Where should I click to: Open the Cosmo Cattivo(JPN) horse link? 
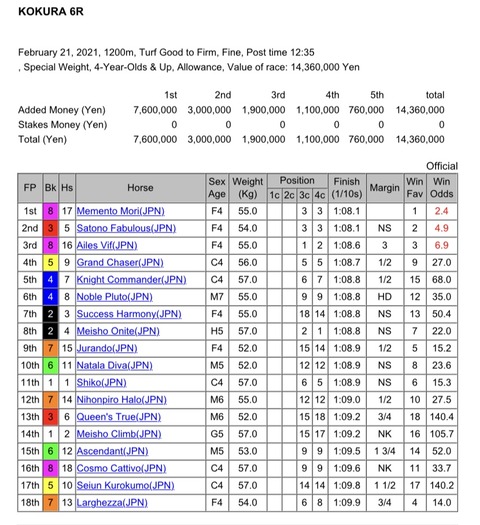(x=121, y=468)
